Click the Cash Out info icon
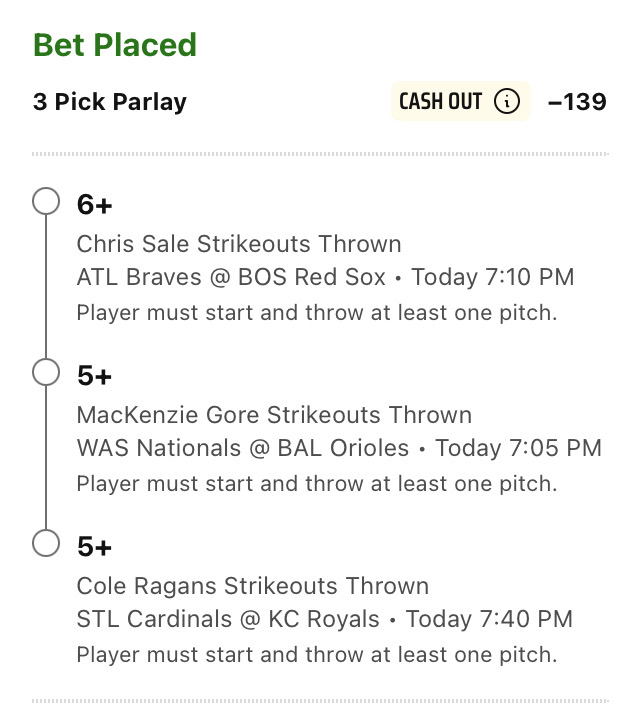The image size is (640, 713). pyautogui.click(x=507, y=101)
